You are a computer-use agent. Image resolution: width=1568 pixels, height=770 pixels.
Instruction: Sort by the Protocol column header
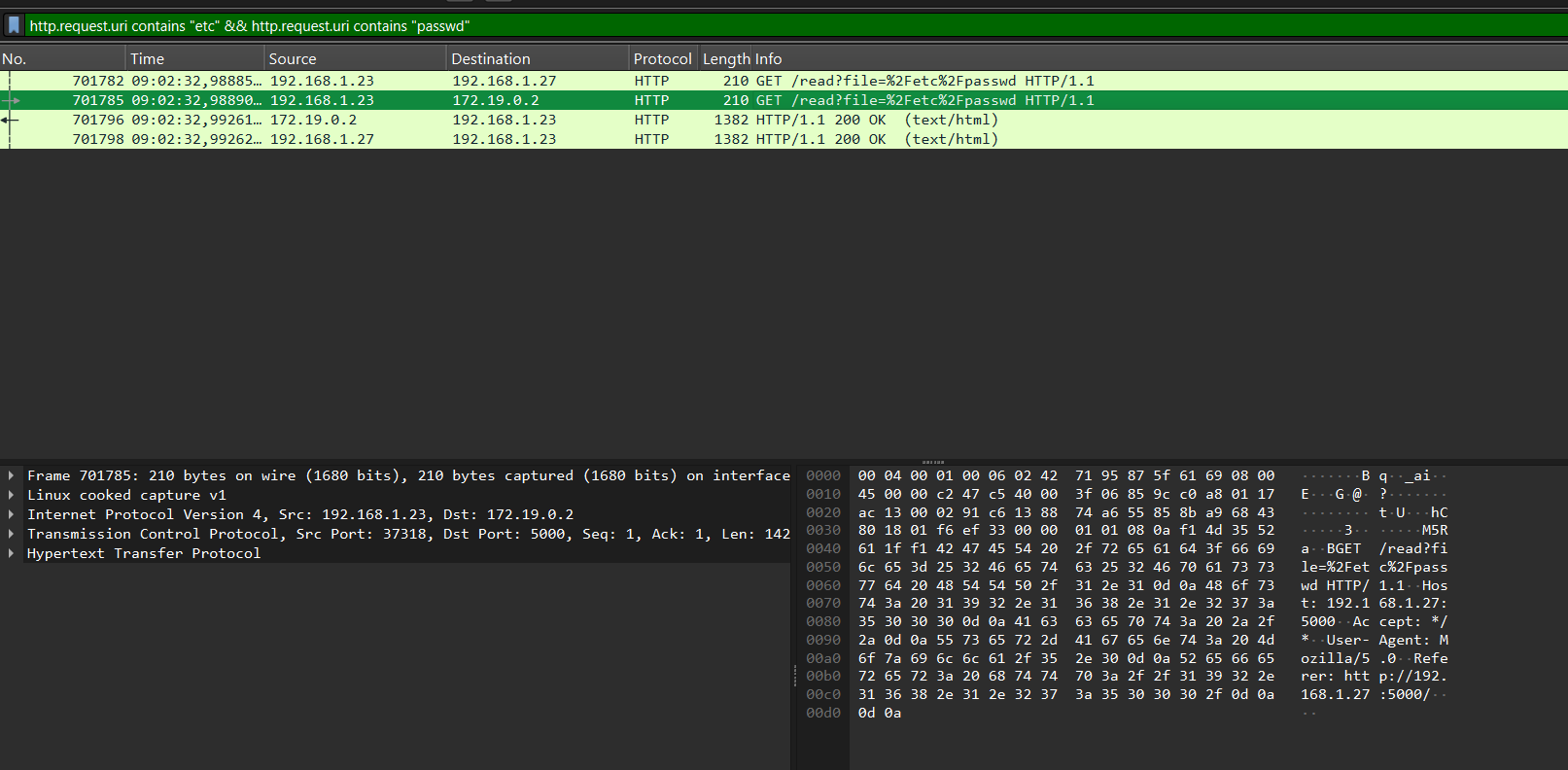click(662, 59)
